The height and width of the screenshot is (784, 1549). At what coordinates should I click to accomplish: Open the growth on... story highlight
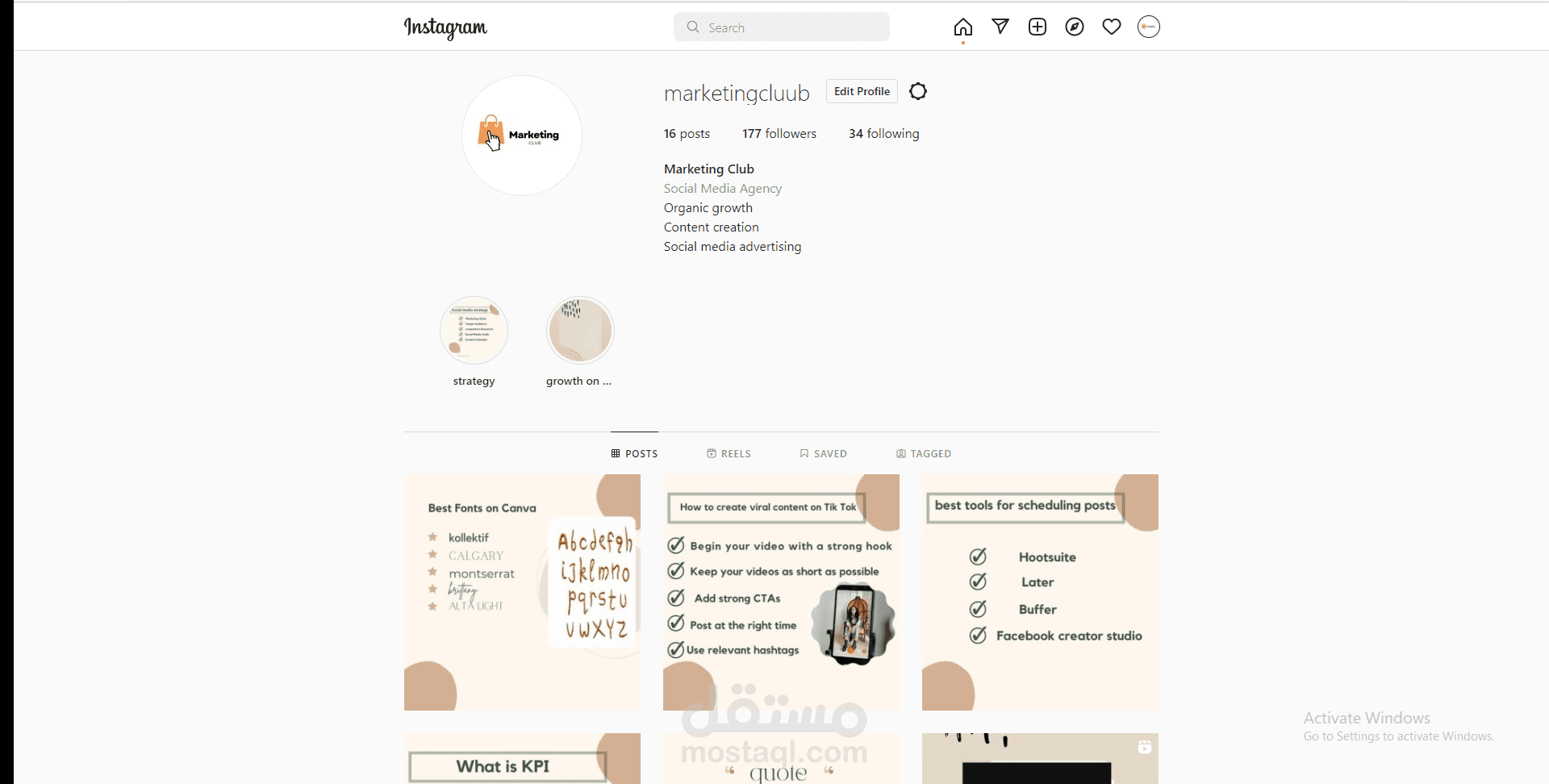click(580, 330)
